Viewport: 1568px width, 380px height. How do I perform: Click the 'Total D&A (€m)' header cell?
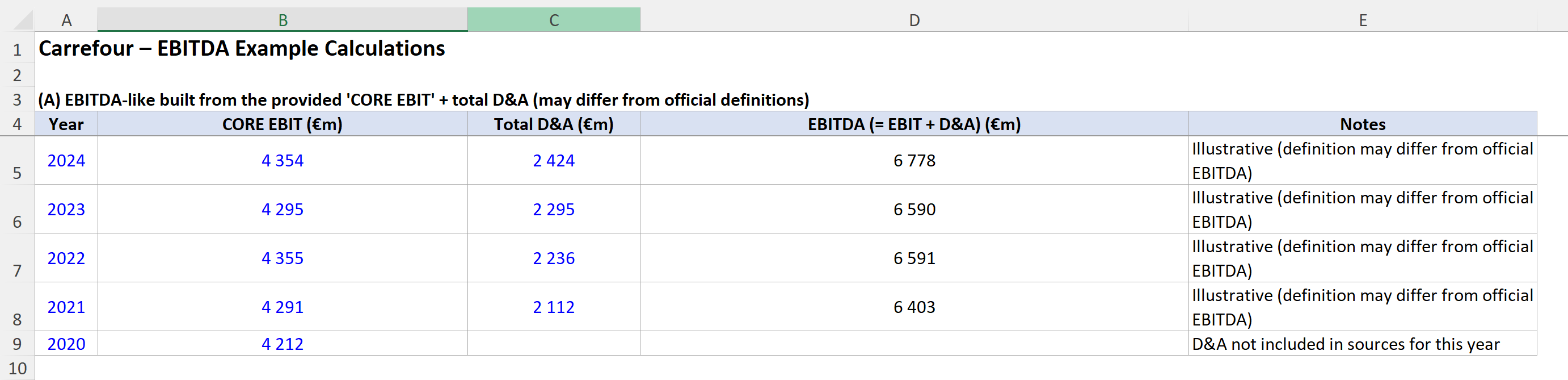point(554,124)
